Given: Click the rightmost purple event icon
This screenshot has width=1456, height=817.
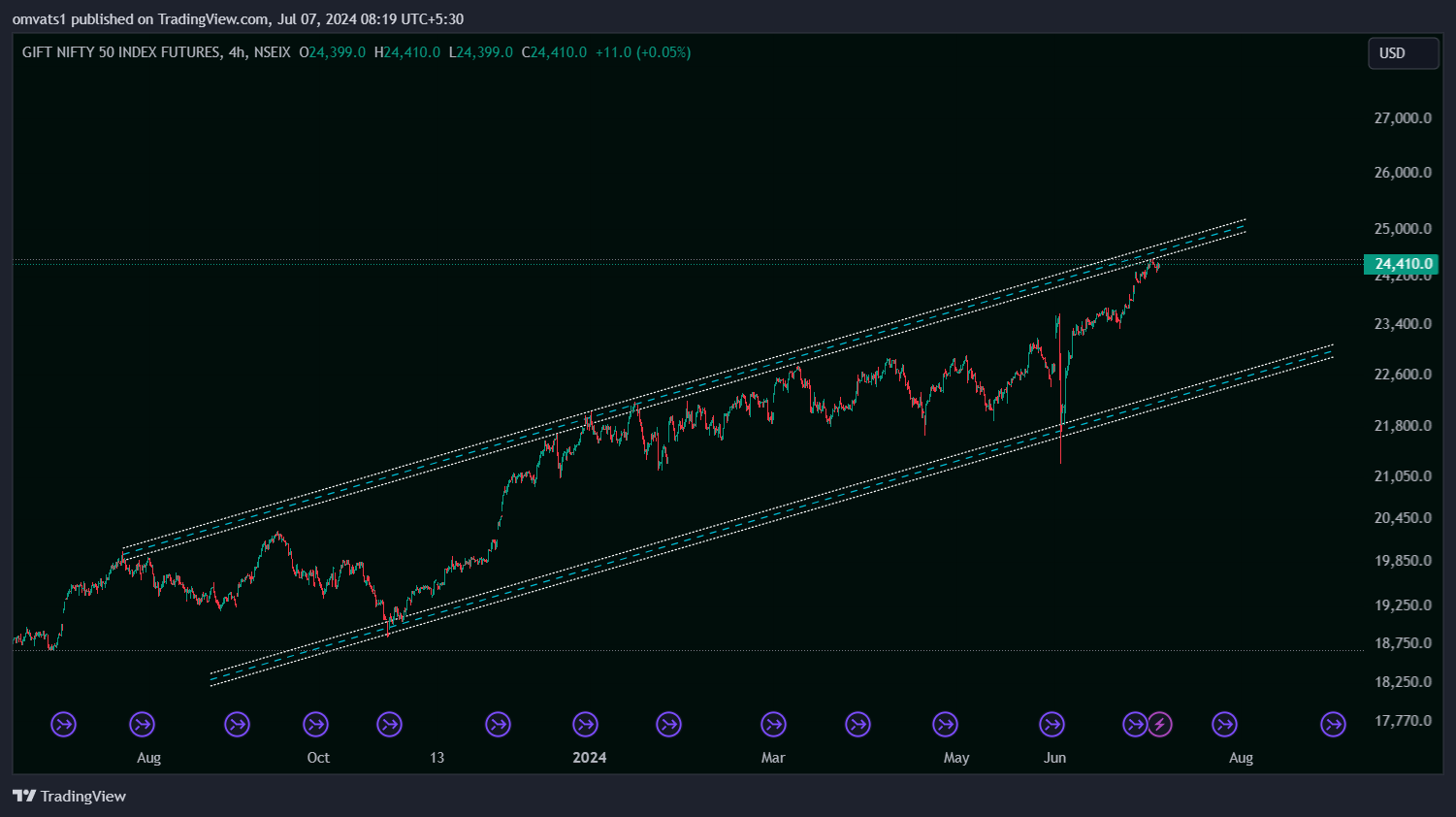Looking at the screenshot, I should tap(1333, 724).
